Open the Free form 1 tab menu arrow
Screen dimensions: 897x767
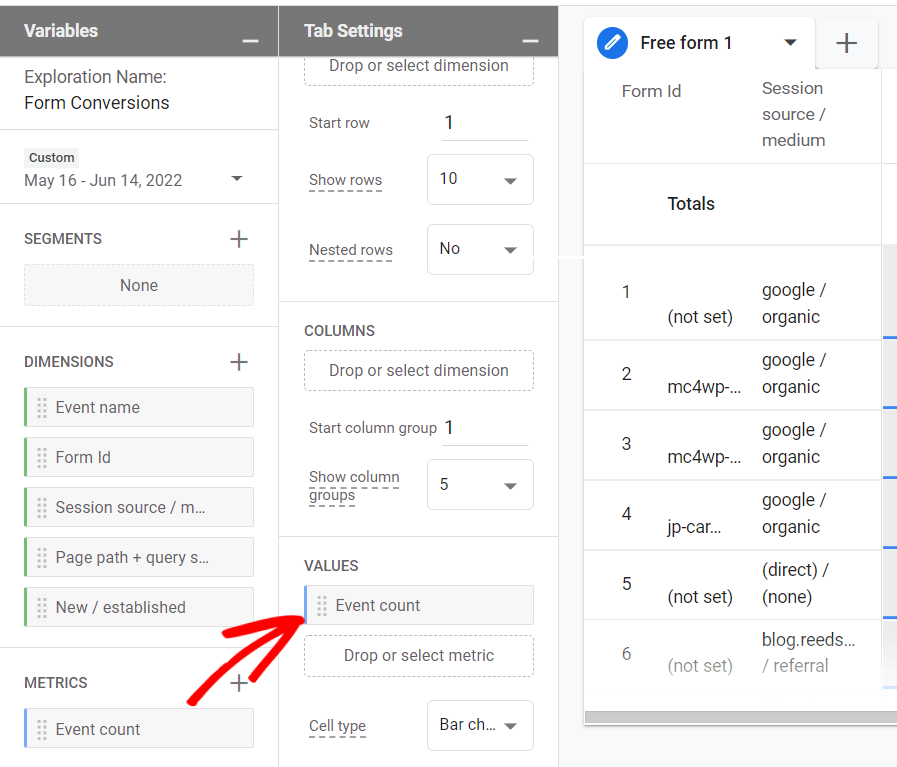point(790,43)
